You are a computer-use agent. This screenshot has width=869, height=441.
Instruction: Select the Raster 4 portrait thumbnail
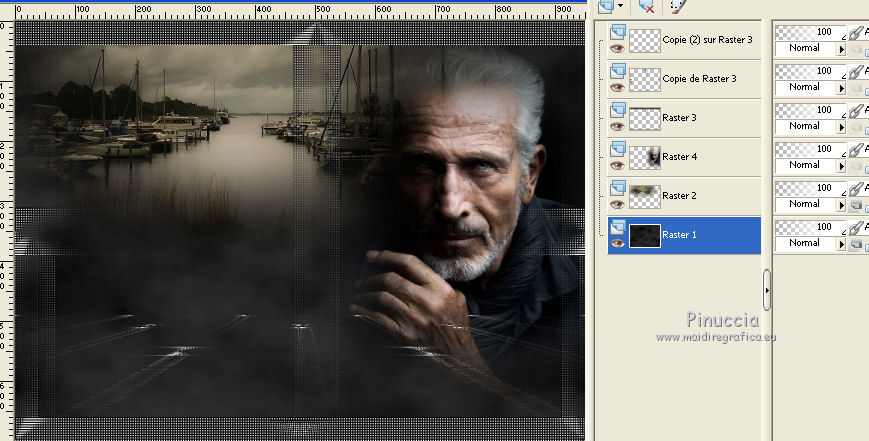[x=645, y=158]
